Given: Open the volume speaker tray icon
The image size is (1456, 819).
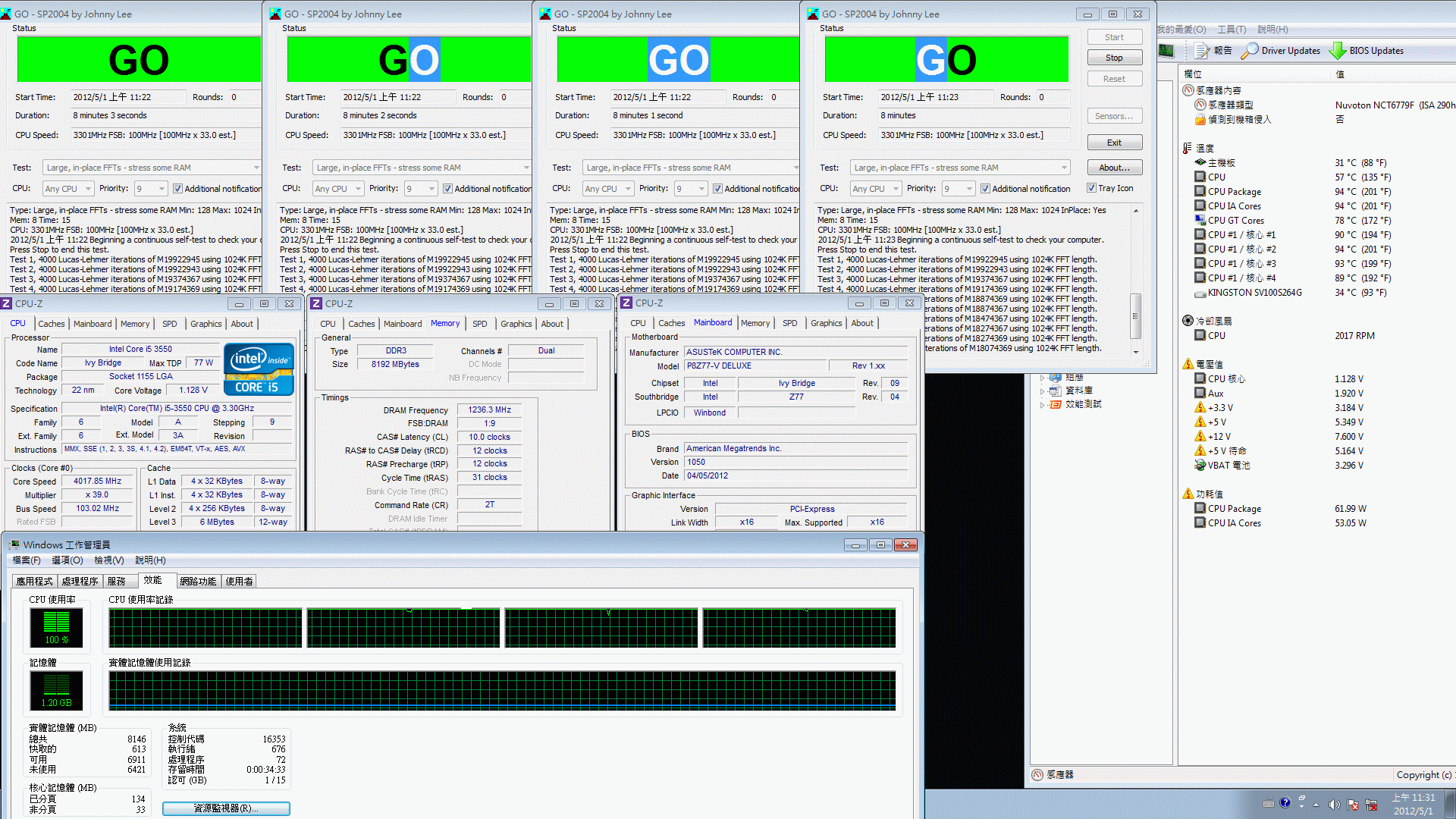Looking at the screenshot, I should pos(1335,804).
